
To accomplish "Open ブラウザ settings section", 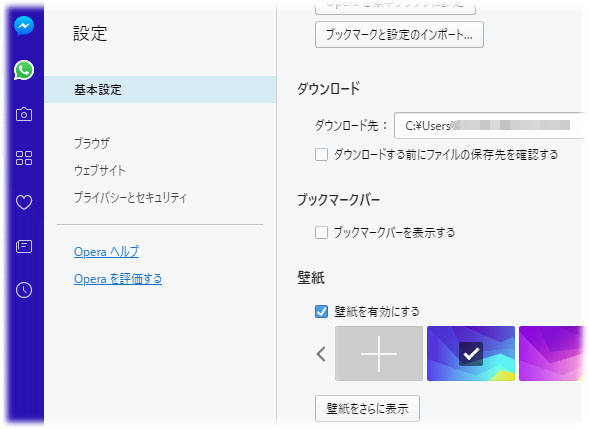I will pos(92,143).
